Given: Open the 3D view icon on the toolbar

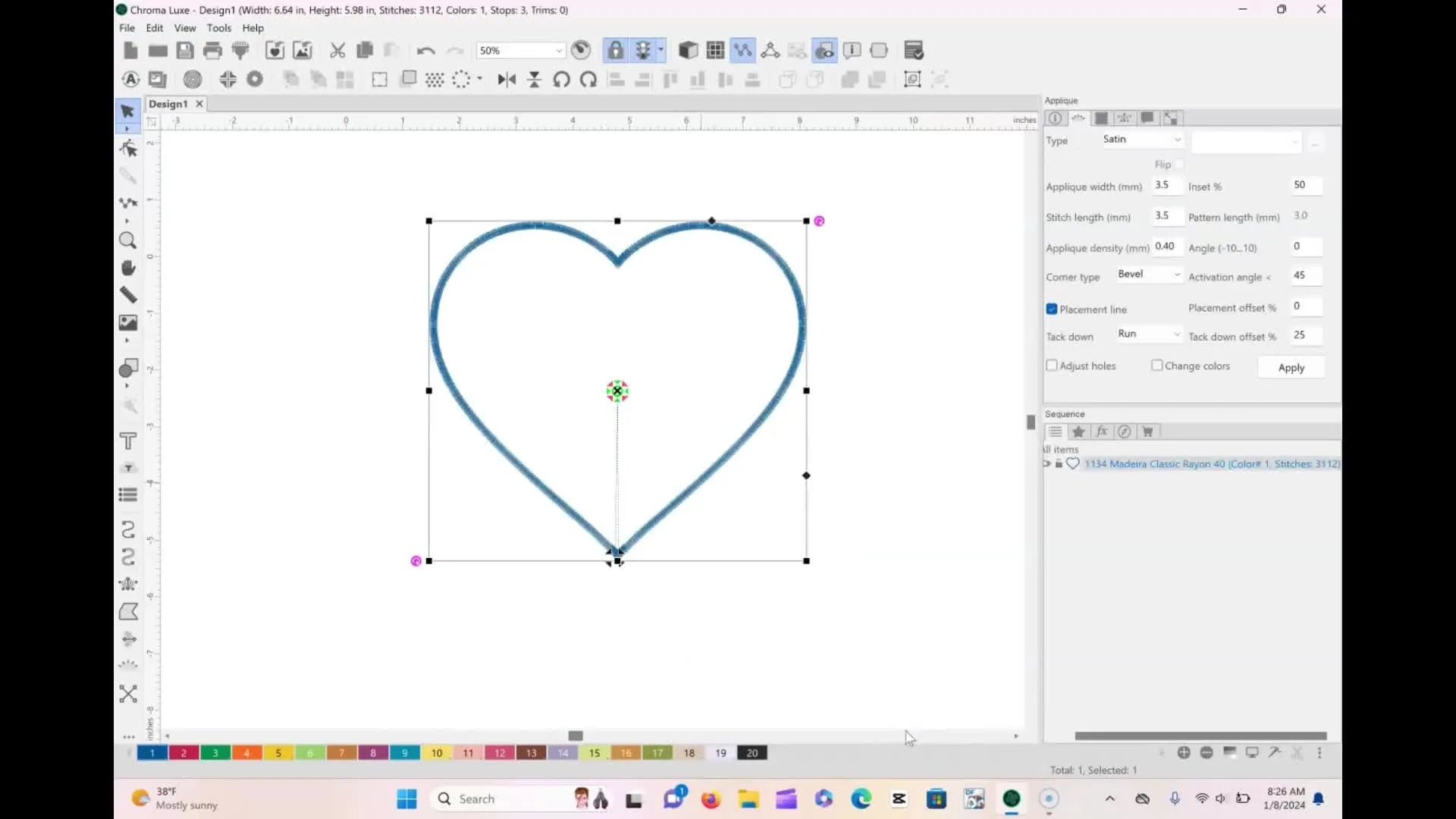Looking at the screenshot, I should (689, 50).
